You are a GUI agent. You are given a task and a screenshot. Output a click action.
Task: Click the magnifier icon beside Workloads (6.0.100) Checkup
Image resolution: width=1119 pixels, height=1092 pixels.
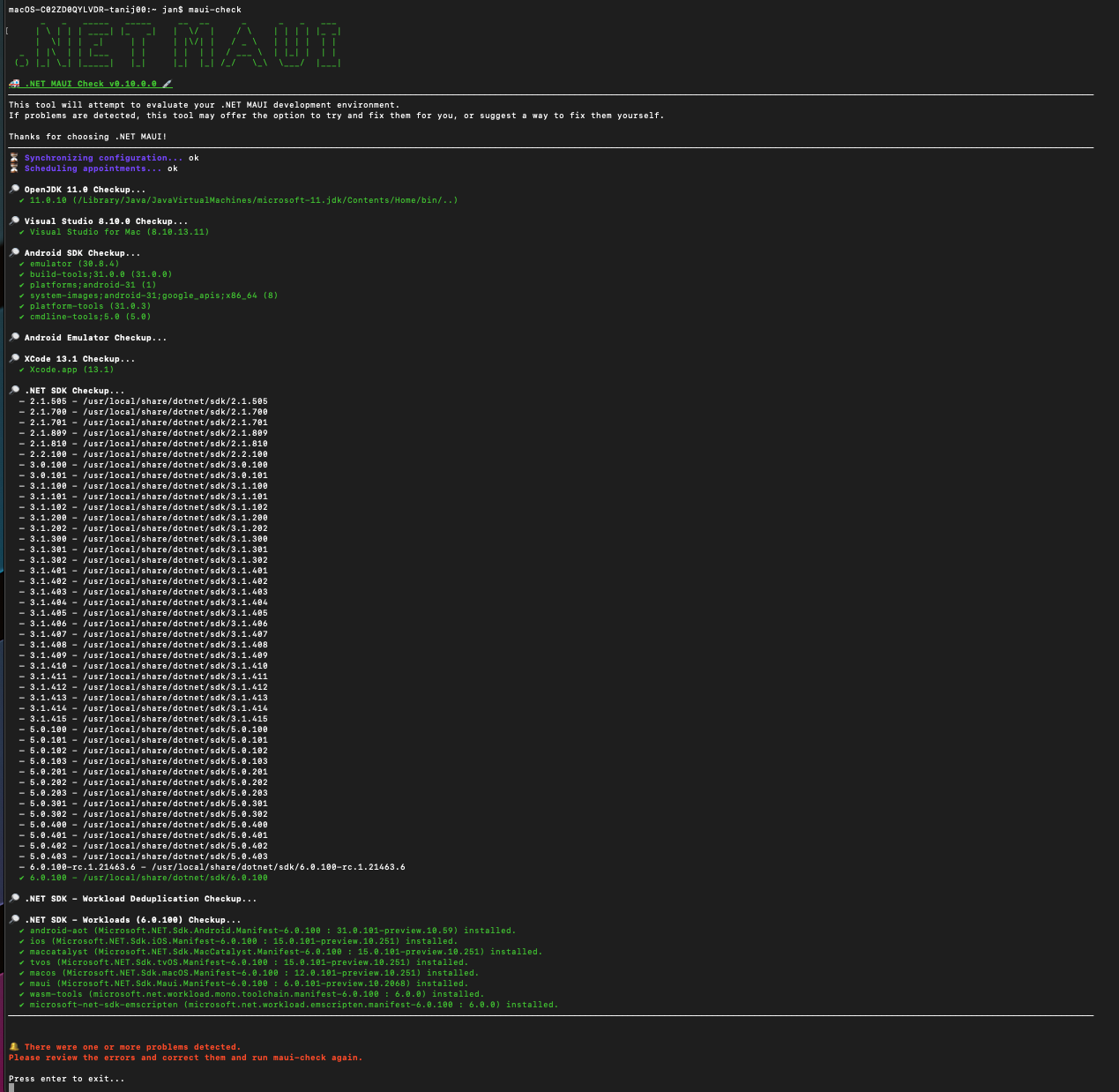tap(14, 920)
